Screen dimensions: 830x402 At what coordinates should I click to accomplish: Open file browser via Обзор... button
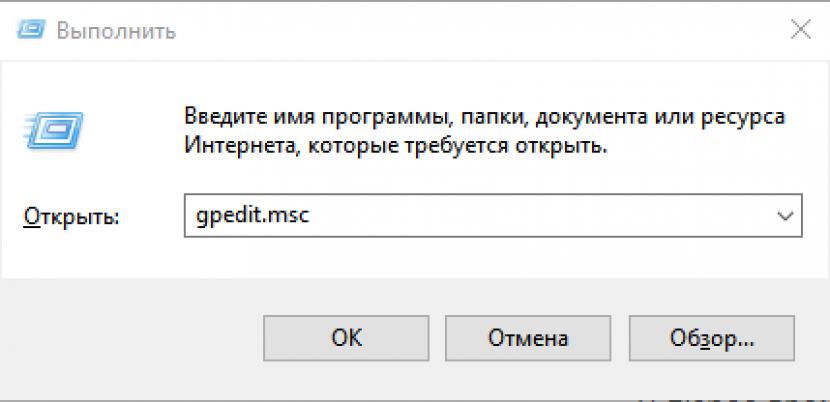(x=710, y=337)
